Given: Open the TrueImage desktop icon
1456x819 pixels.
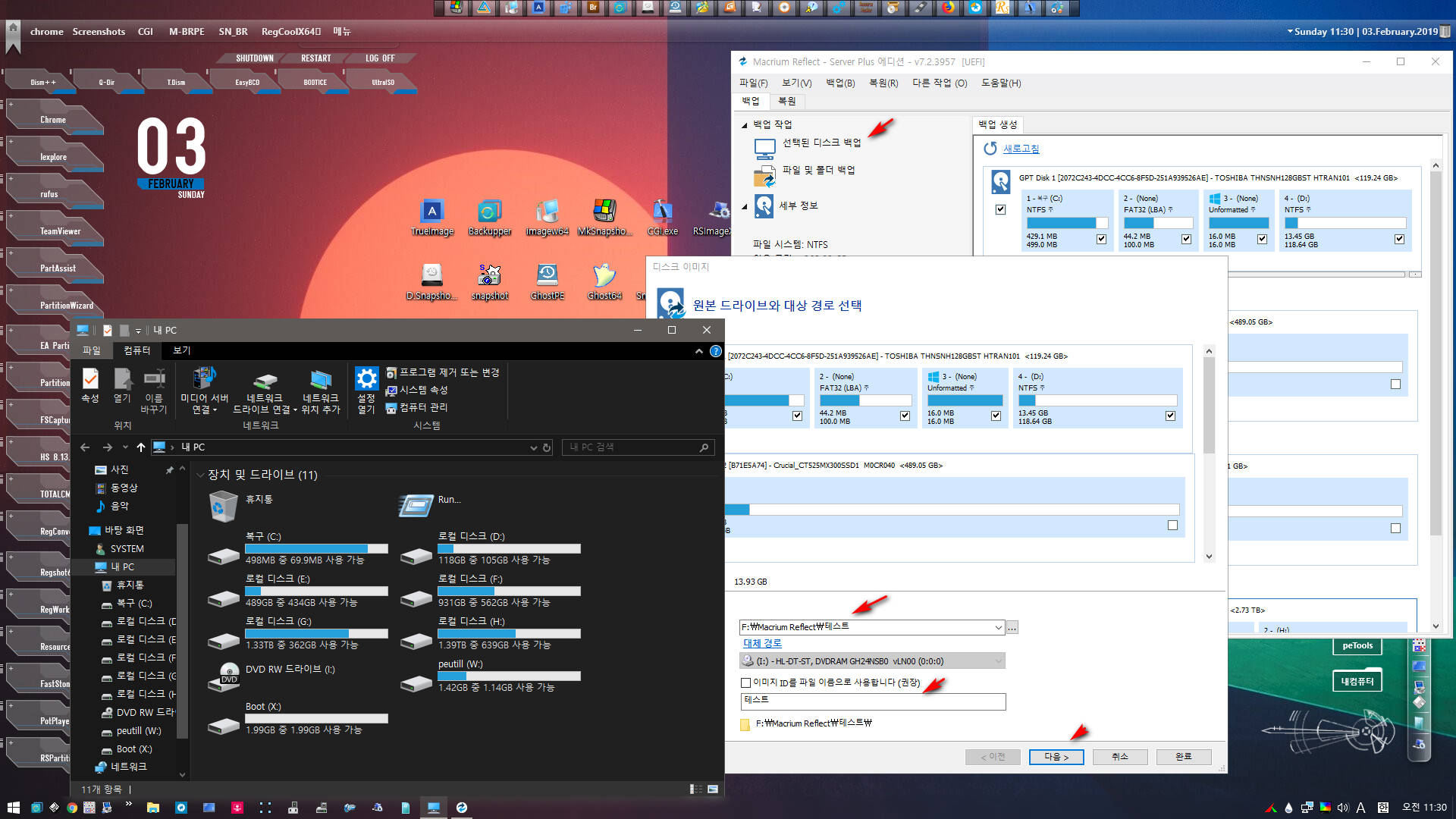Looking at the screenshot, I should [x=431, y=217].
